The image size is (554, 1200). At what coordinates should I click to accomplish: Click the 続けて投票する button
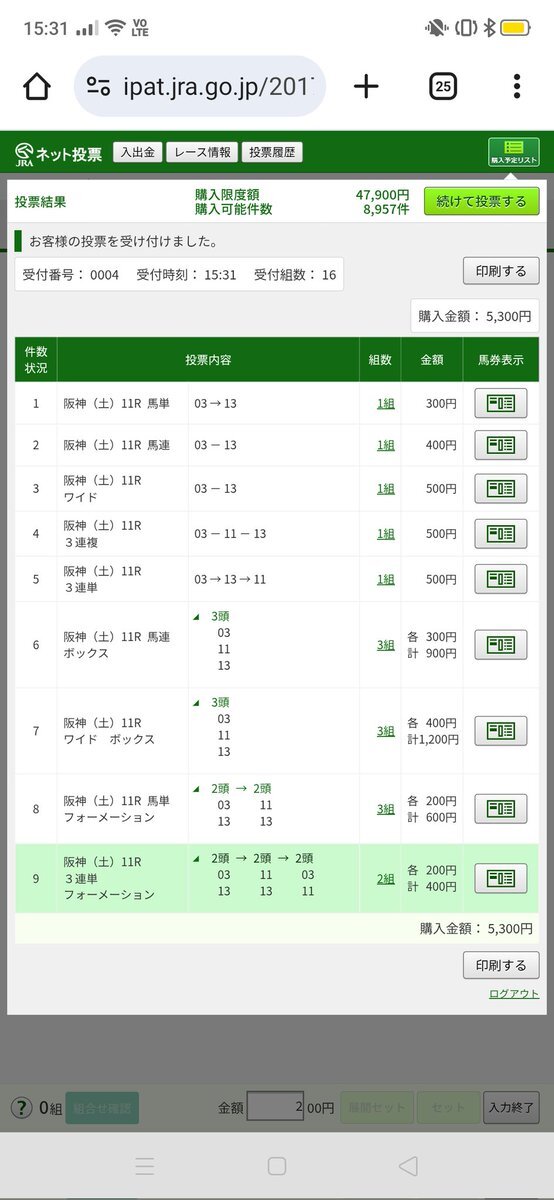481,201
